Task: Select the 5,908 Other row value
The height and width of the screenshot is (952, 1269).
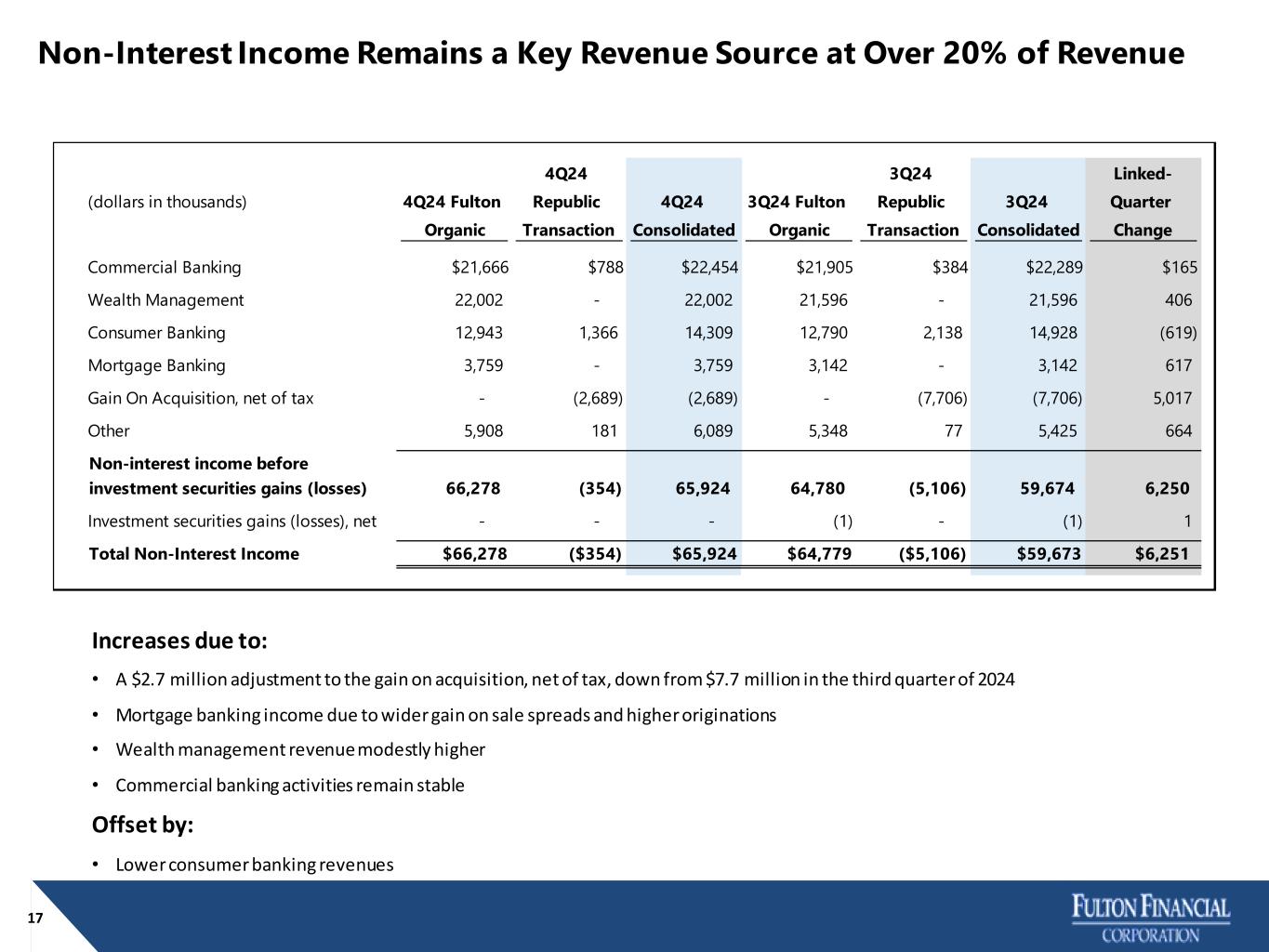Action: [483, 430]
